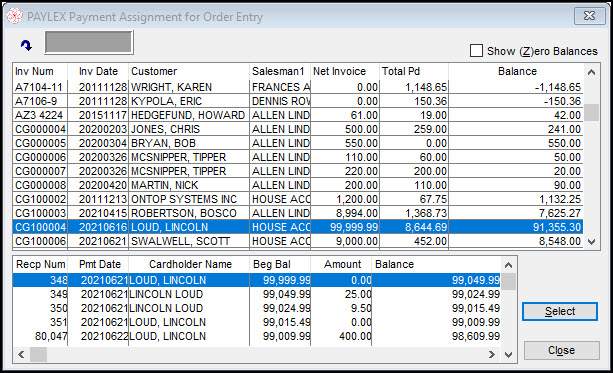Select invoice CG000004 for JONES, CHRIS
Screen dimensions: 613x373
(298, 129)
